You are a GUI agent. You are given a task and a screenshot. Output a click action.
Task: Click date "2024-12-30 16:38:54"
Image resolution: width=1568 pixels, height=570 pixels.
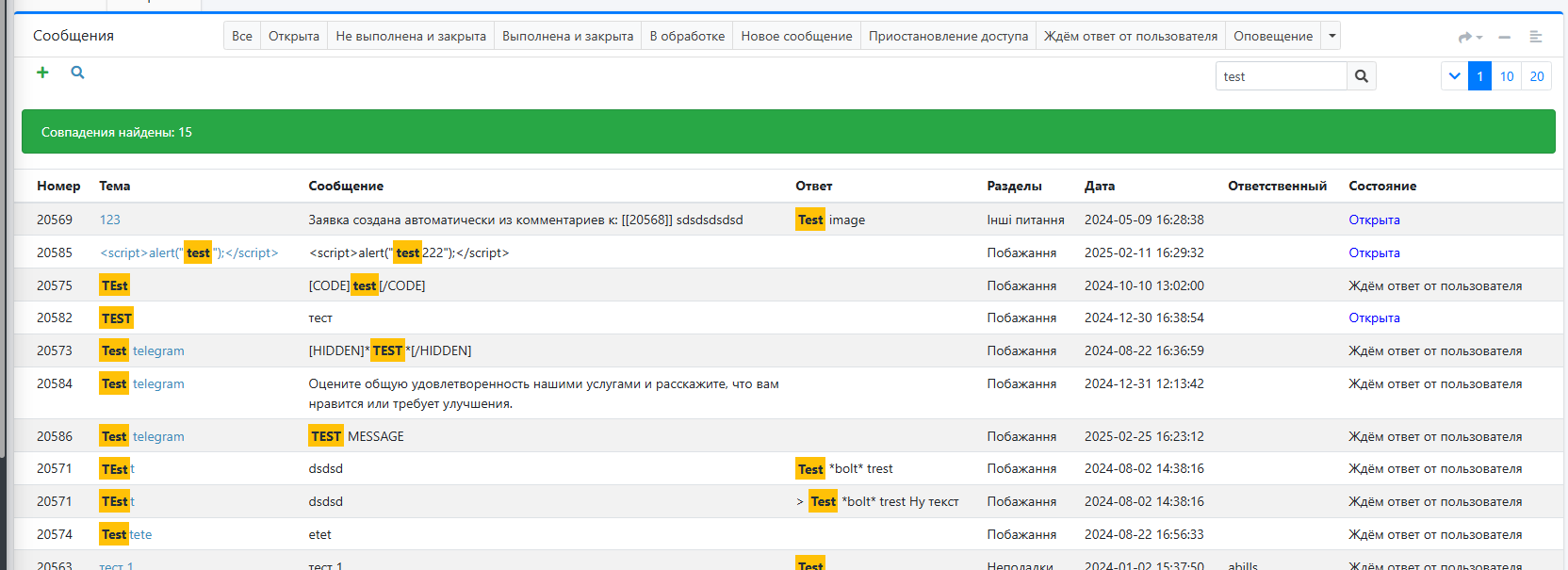(x=1144, y=318)
